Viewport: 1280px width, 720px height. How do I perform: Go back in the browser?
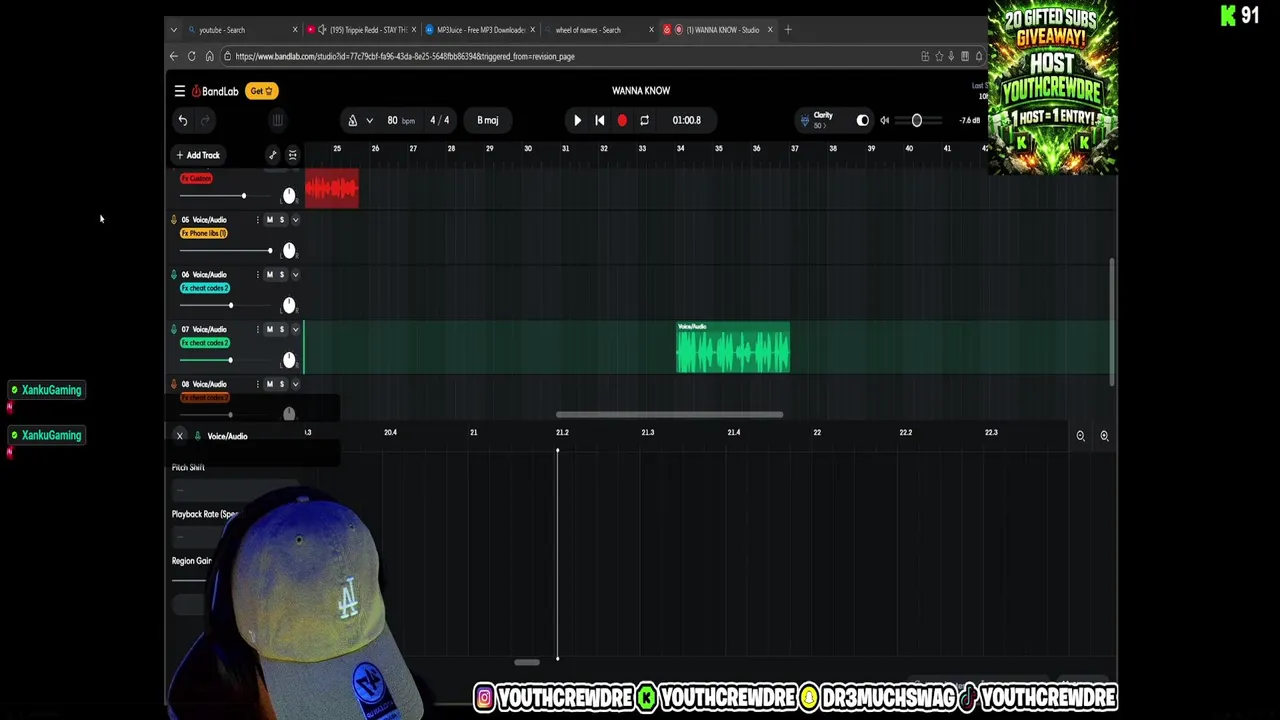coord(174,56)
